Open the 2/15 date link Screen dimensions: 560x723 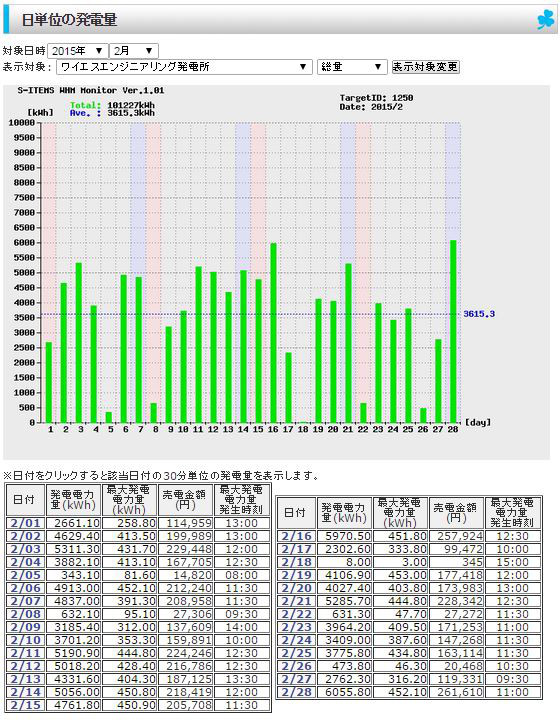[25, 705]
